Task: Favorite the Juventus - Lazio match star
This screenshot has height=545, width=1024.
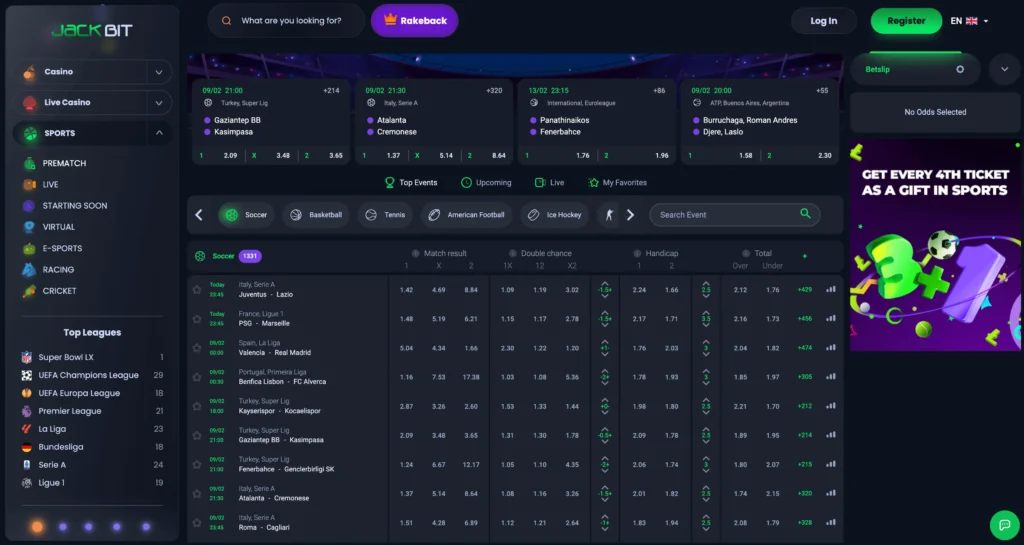Action: tap(197, 290)
